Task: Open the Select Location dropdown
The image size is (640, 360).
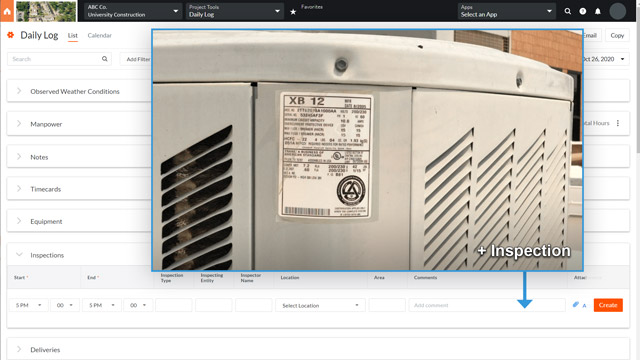Action: pyautogui.click(x=320, y=305)
